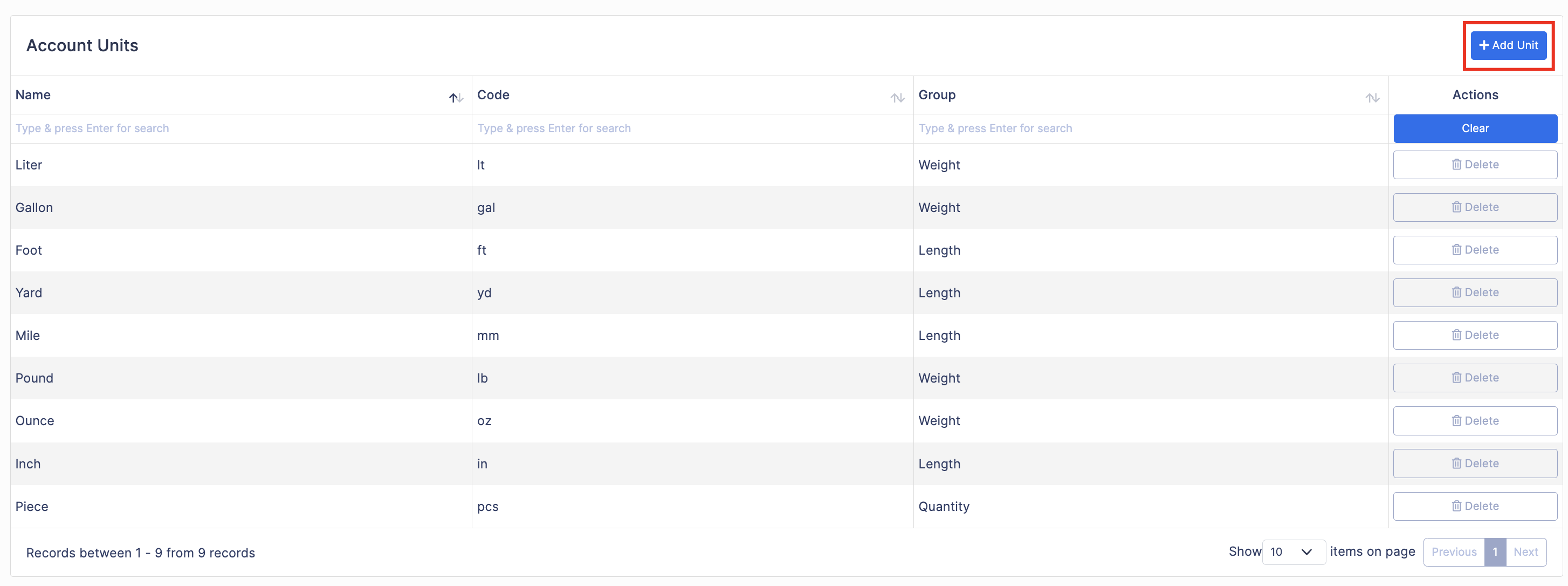Image resolution: width=1568 pixels, height=586 pixels.
Task: Click the Weight group in Pound row
Action: pyautogui.click(x=1151, y=378)
